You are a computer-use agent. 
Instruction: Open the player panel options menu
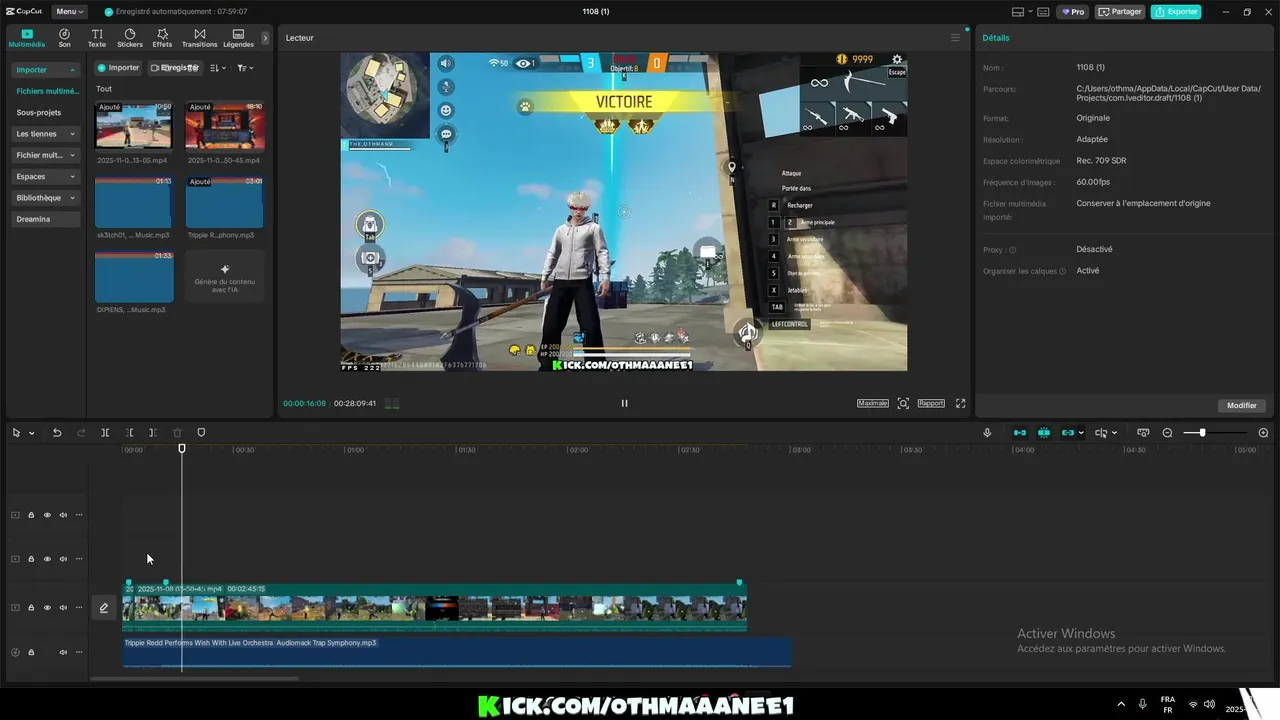[x=955, y=38]
